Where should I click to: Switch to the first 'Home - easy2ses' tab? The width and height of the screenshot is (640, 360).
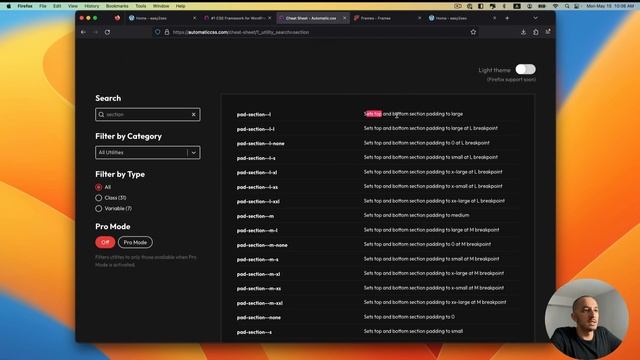(162, 18)
